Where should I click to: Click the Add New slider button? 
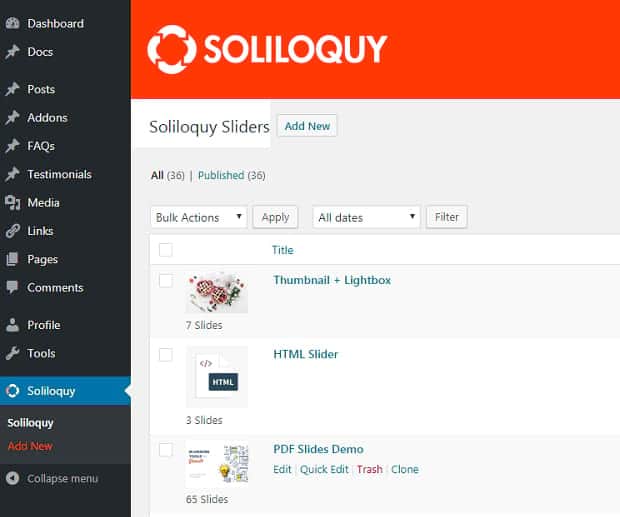(307, 126)
